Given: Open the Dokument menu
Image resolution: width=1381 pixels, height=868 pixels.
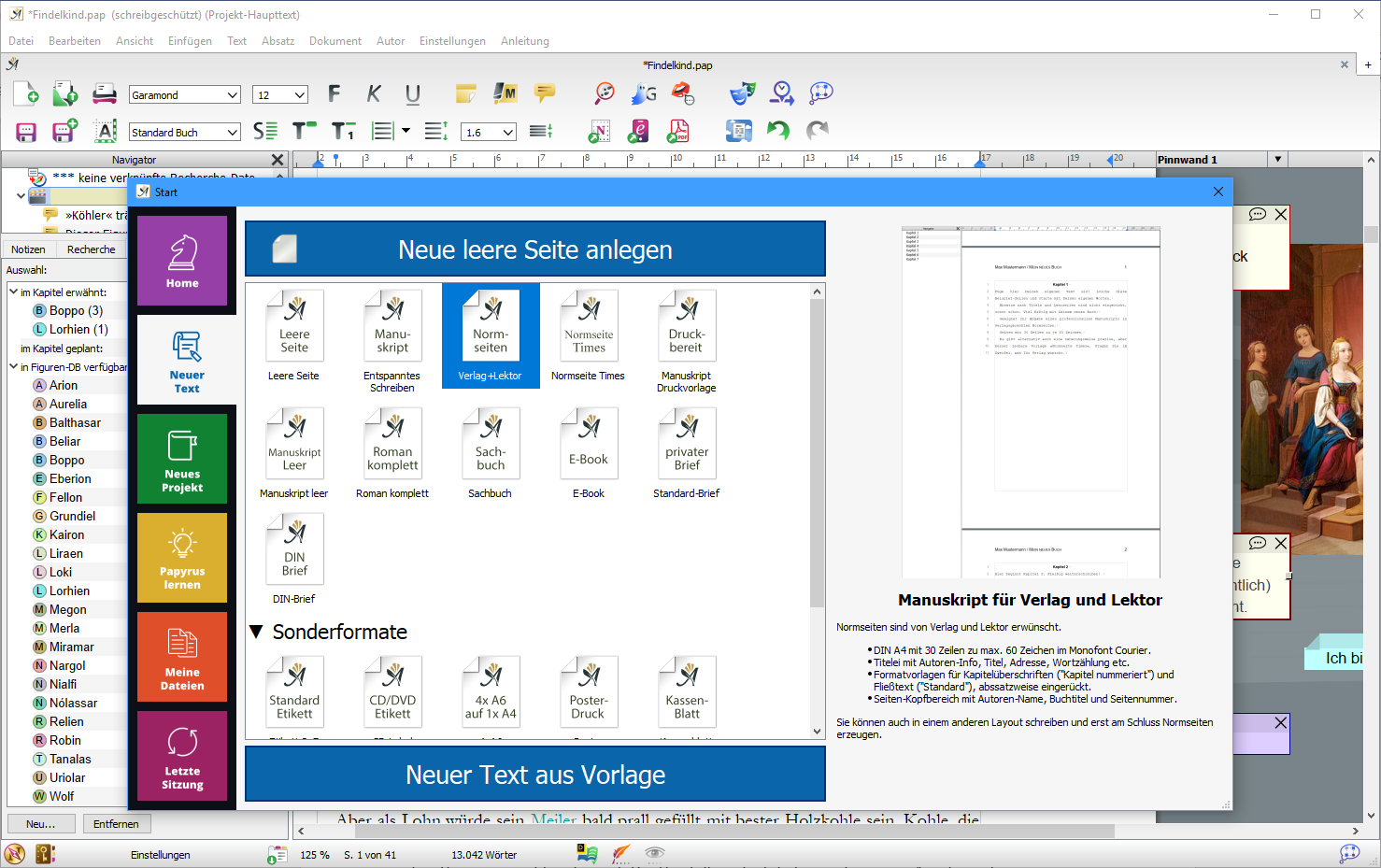Looking at the screenshot, I should (x=335, y=41).
